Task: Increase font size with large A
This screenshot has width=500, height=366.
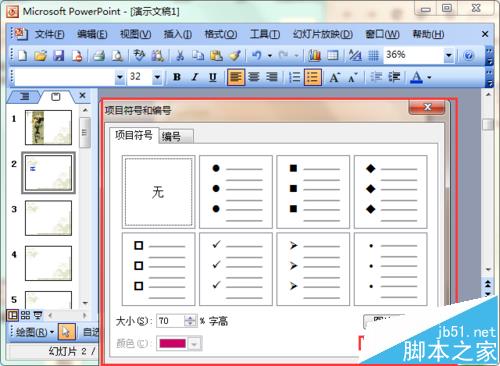Action: (334, 77)
